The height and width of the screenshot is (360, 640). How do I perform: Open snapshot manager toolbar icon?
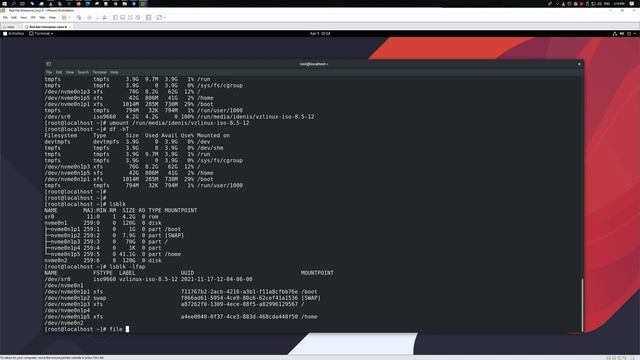(x=104, y=18)
